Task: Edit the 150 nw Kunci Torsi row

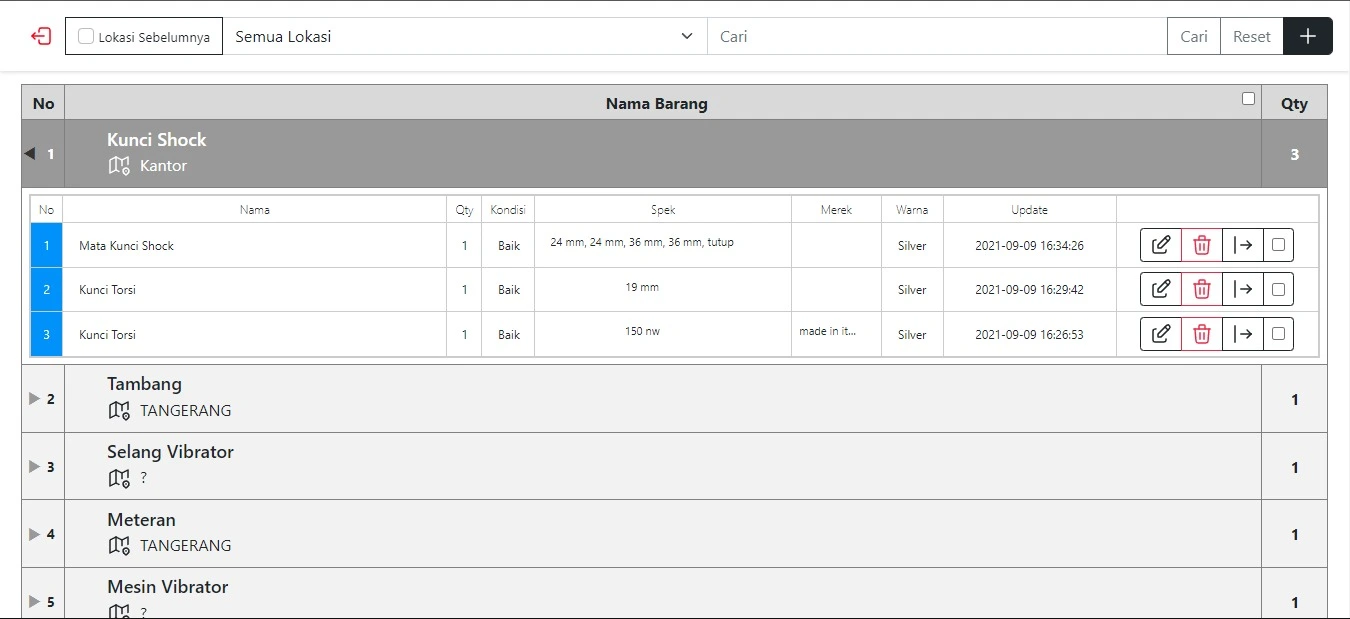Action: point(1161,334)
